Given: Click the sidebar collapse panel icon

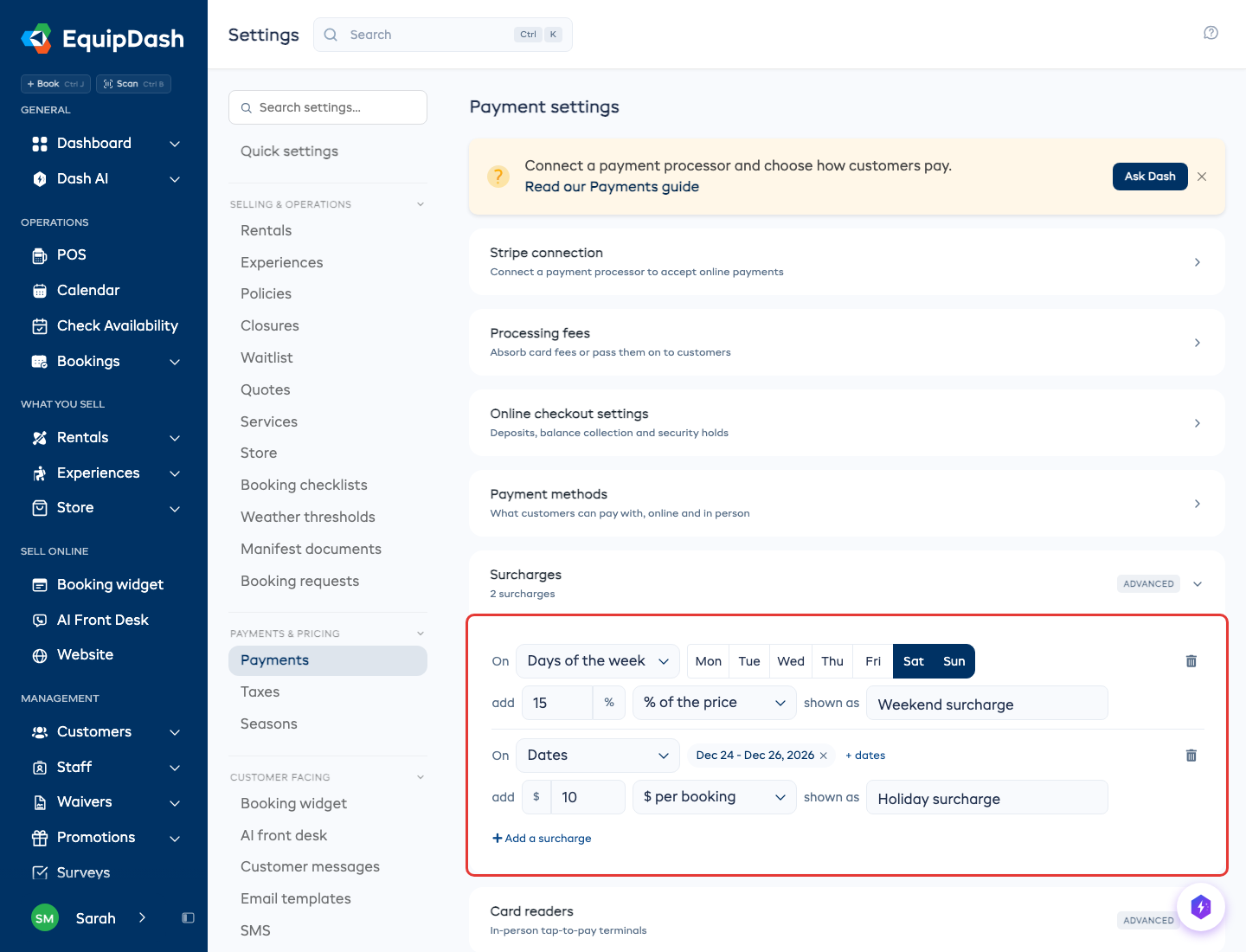Looking at the screenshot, I should 188,918.
